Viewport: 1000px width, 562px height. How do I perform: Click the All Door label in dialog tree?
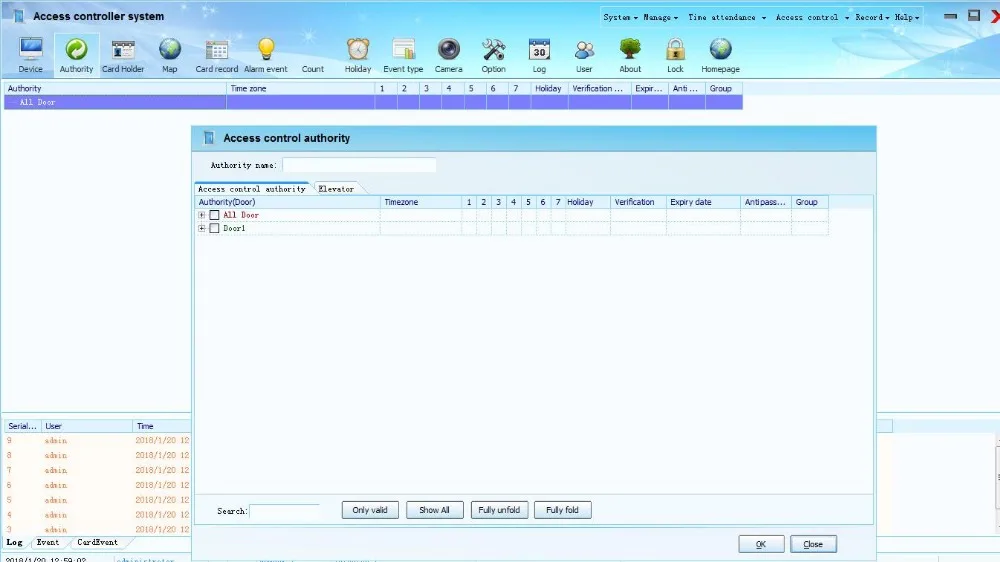click(241, 215)
